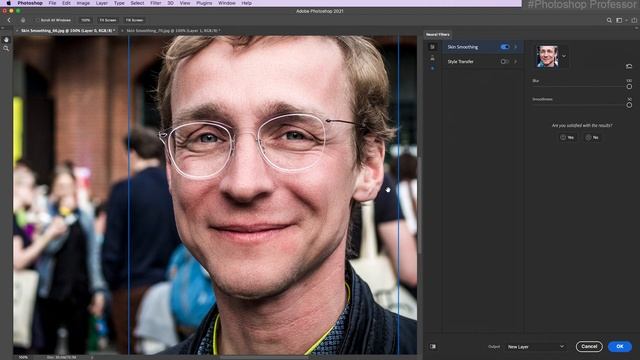Image resolution: width=640 pixels, height=360 pixels.
Task: Toggle the preview changes icon at panel bottom
Action: [433, 347]
